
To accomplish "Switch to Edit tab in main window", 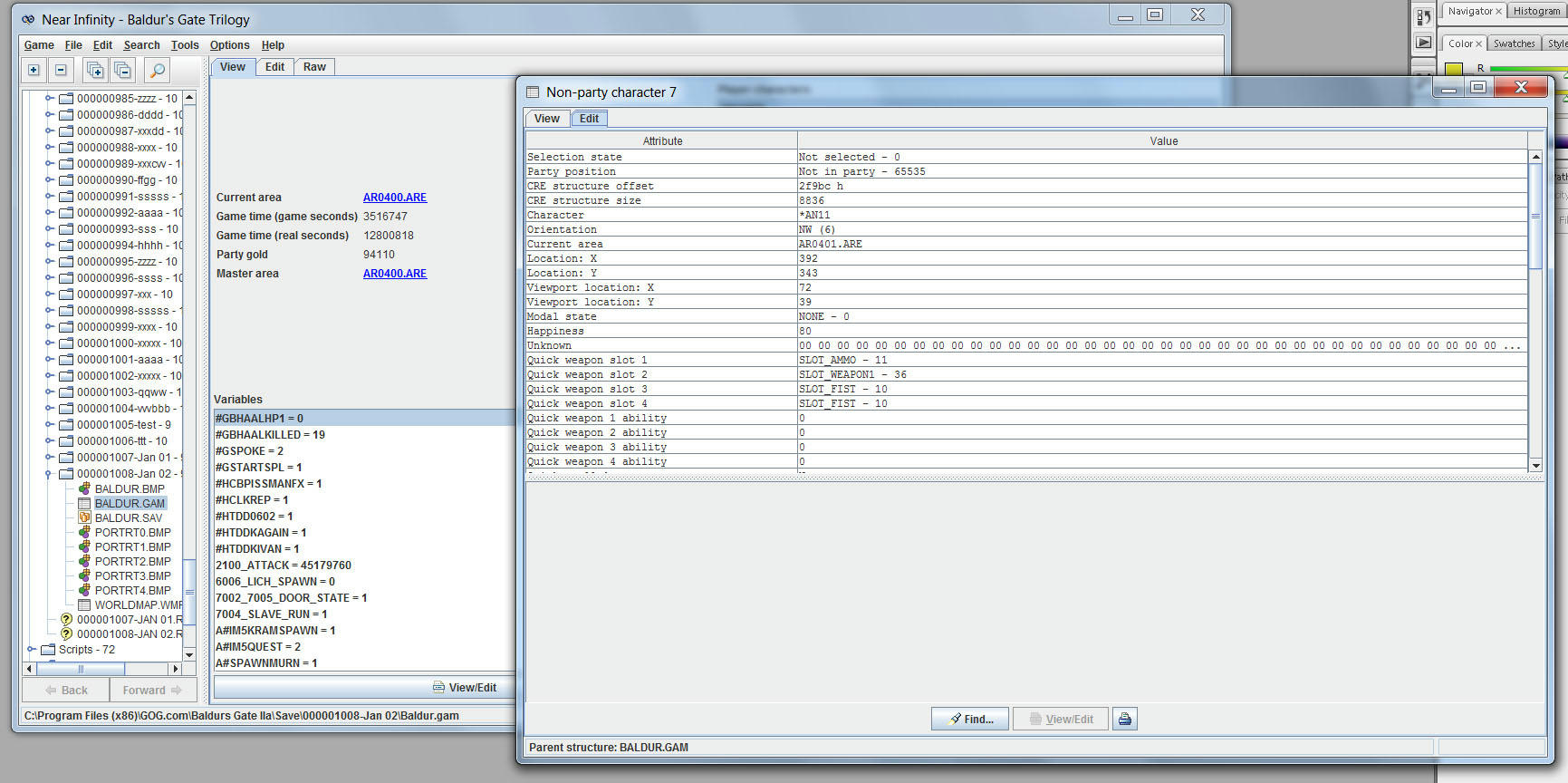I will coord(274,67).
